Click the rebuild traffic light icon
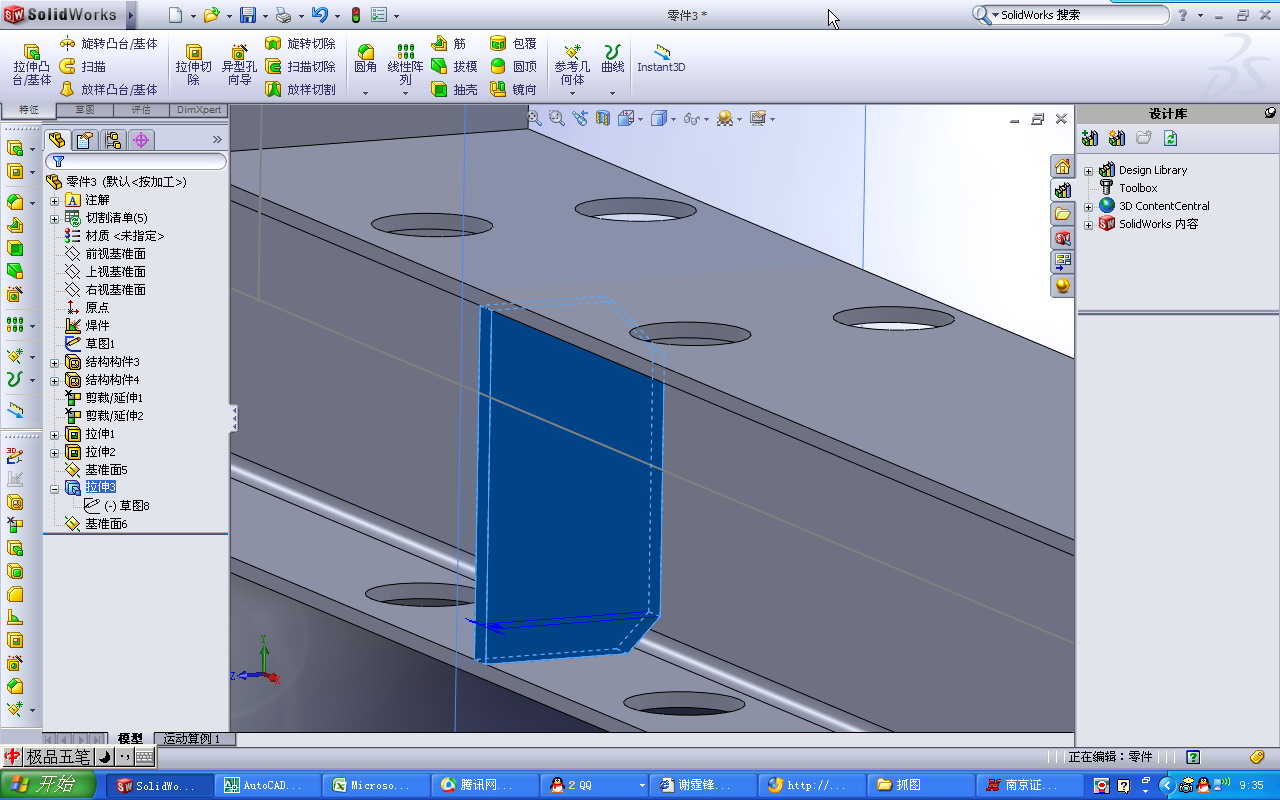This screenshot has height=800, width=1280. coord(355,15)
